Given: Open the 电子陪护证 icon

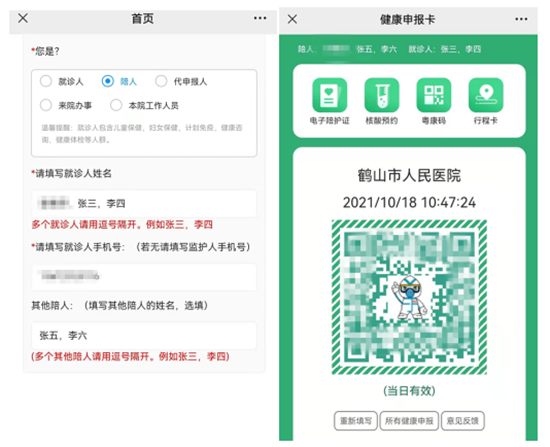Looking at the screenshot, I should pyautogui.click(x=329, y=95).
